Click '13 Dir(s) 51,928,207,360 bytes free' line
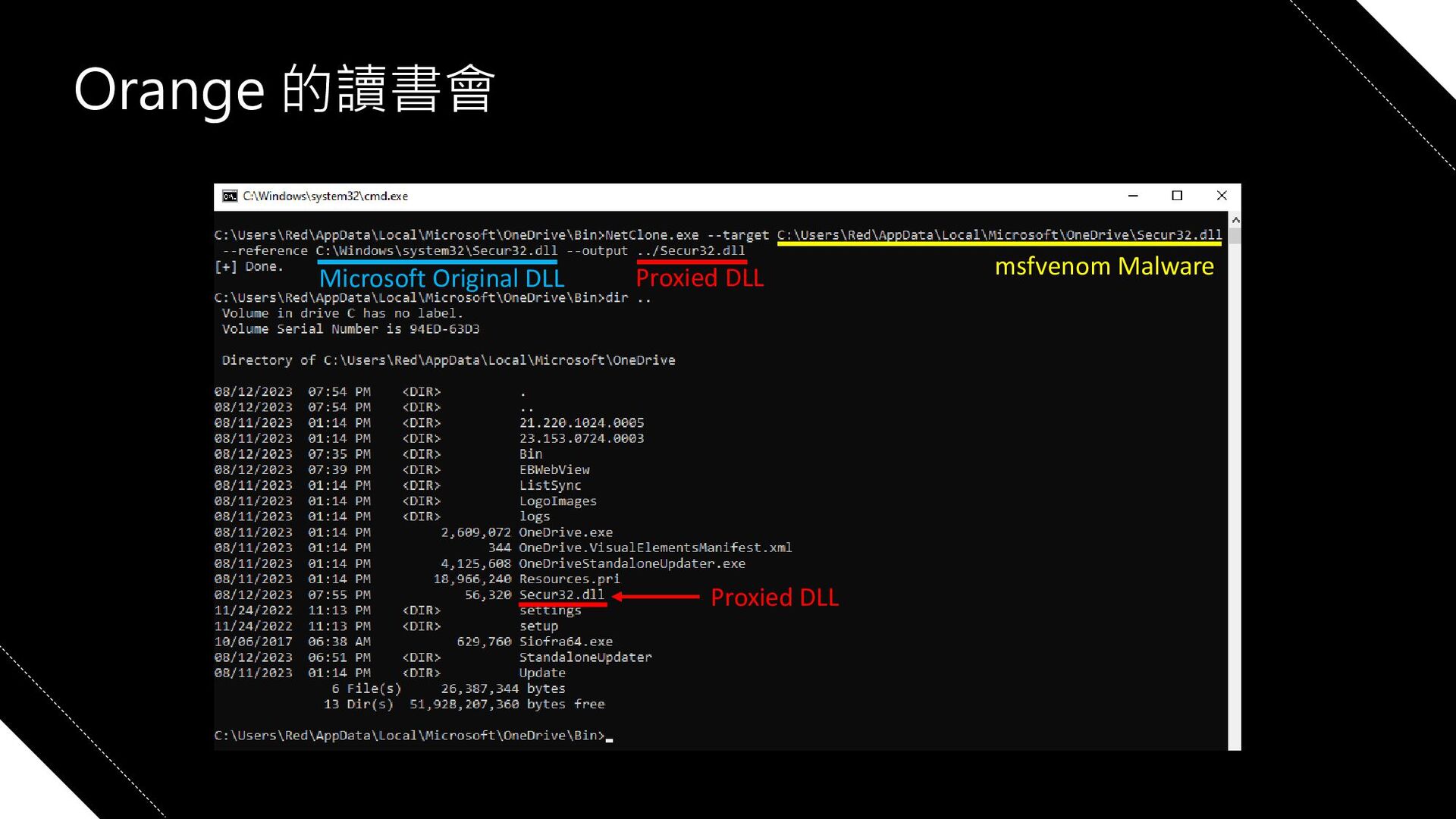 click(x=464, y=704)
